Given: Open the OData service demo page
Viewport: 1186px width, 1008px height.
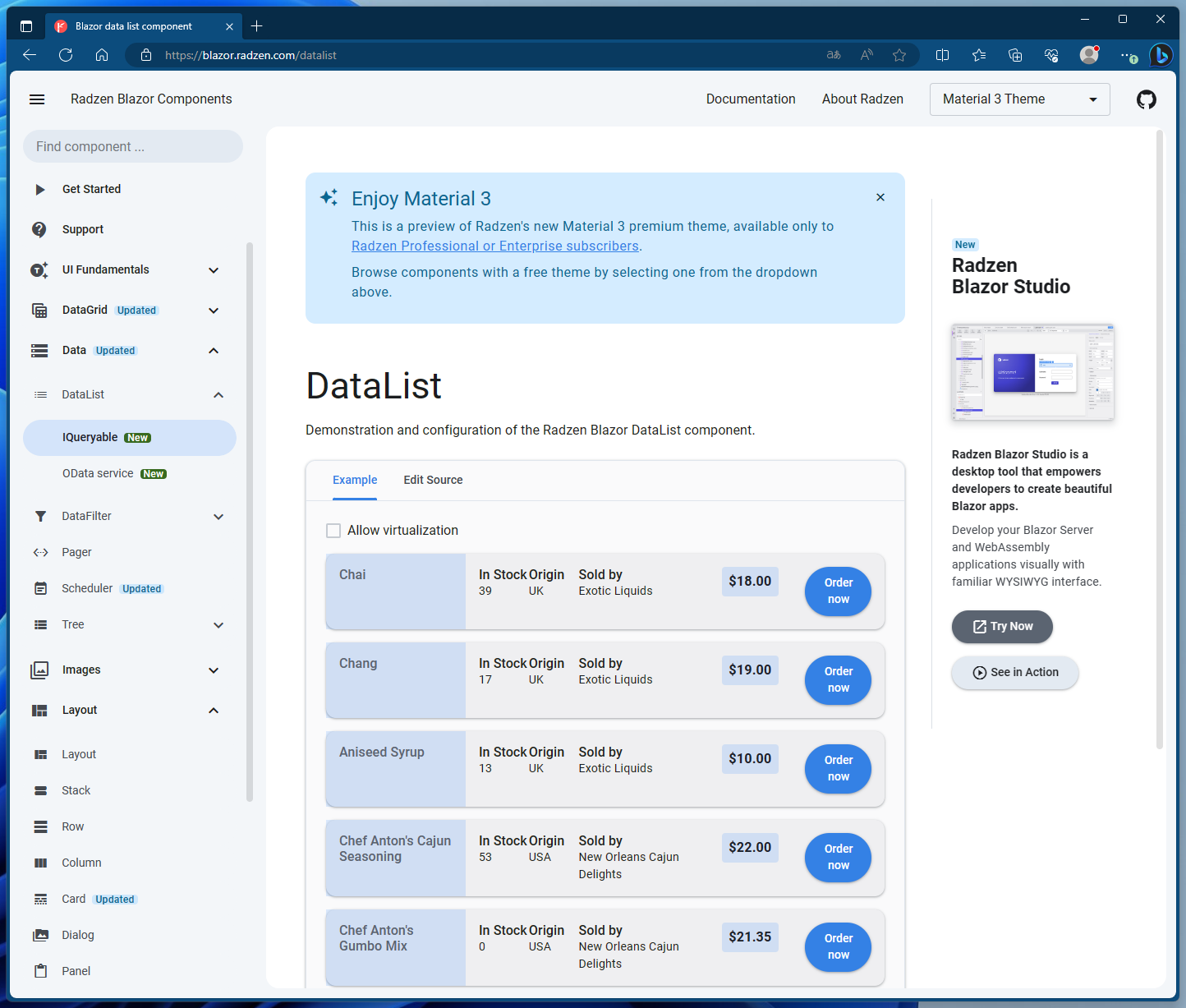Looking at the screenshot, I should pyautogui.click(x=98, y=473).
